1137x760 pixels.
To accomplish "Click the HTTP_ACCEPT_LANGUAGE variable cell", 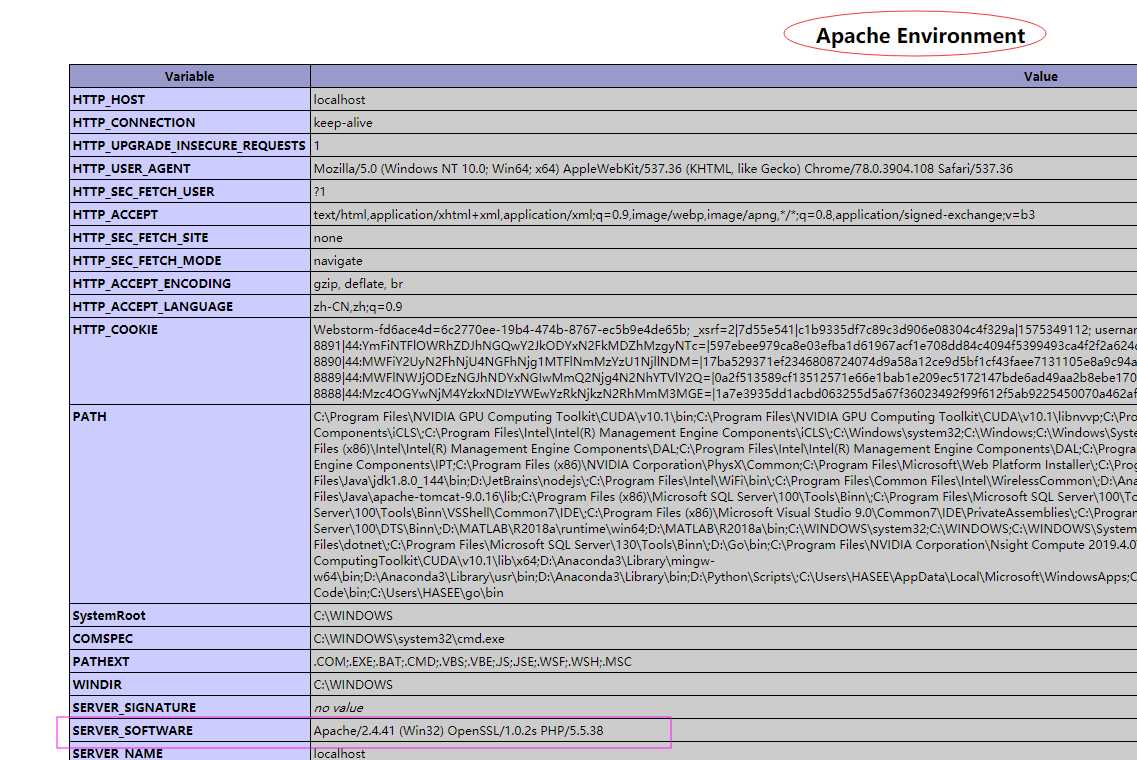I will coord(189,307).
